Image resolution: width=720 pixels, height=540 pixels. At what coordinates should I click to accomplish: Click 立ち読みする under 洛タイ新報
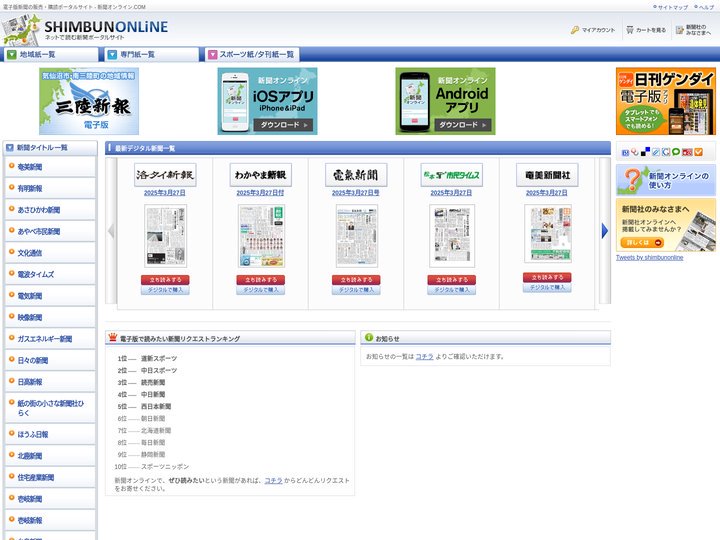pyautogui.click(x=165, y=280)
